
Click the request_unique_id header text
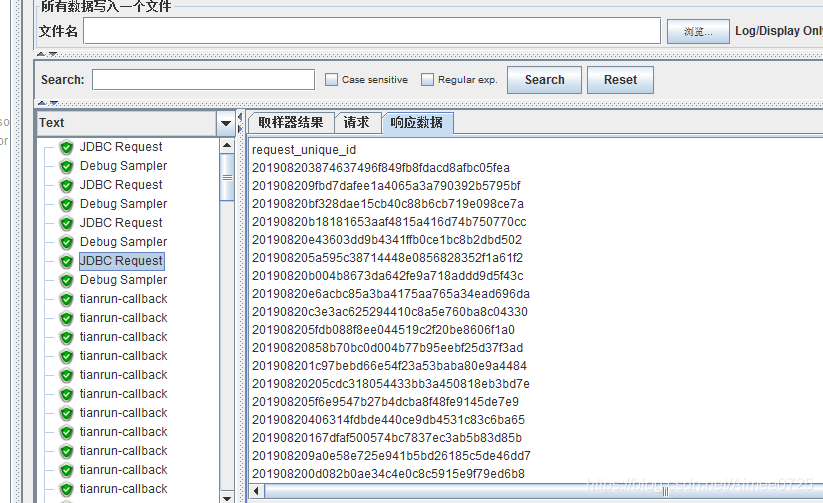(304, 150)
